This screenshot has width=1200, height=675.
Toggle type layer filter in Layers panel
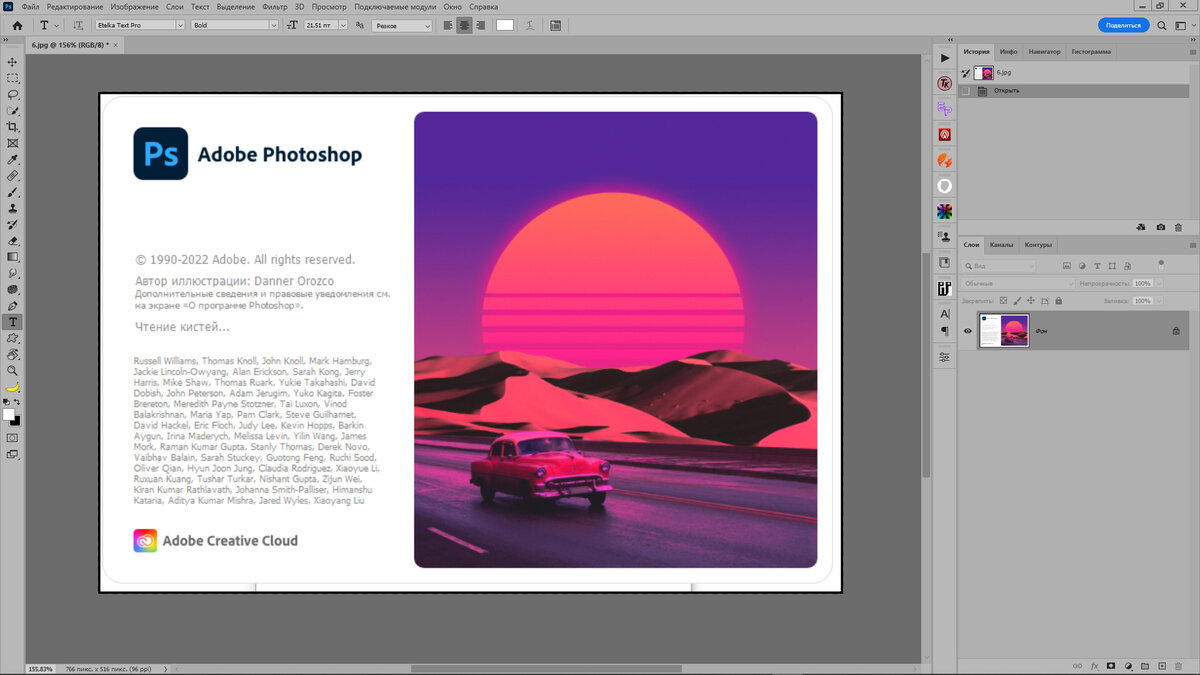1098,266
